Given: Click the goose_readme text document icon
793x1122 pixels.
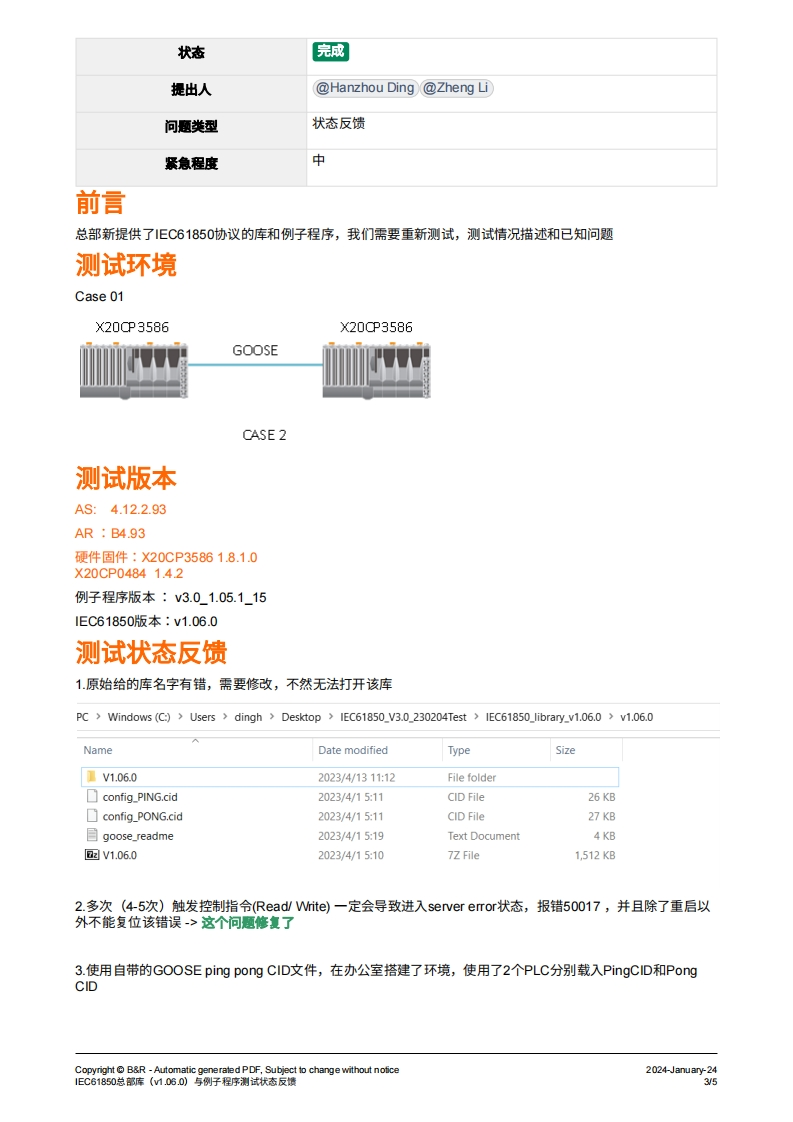Looking at the screenshot, I should pos(91,836).
